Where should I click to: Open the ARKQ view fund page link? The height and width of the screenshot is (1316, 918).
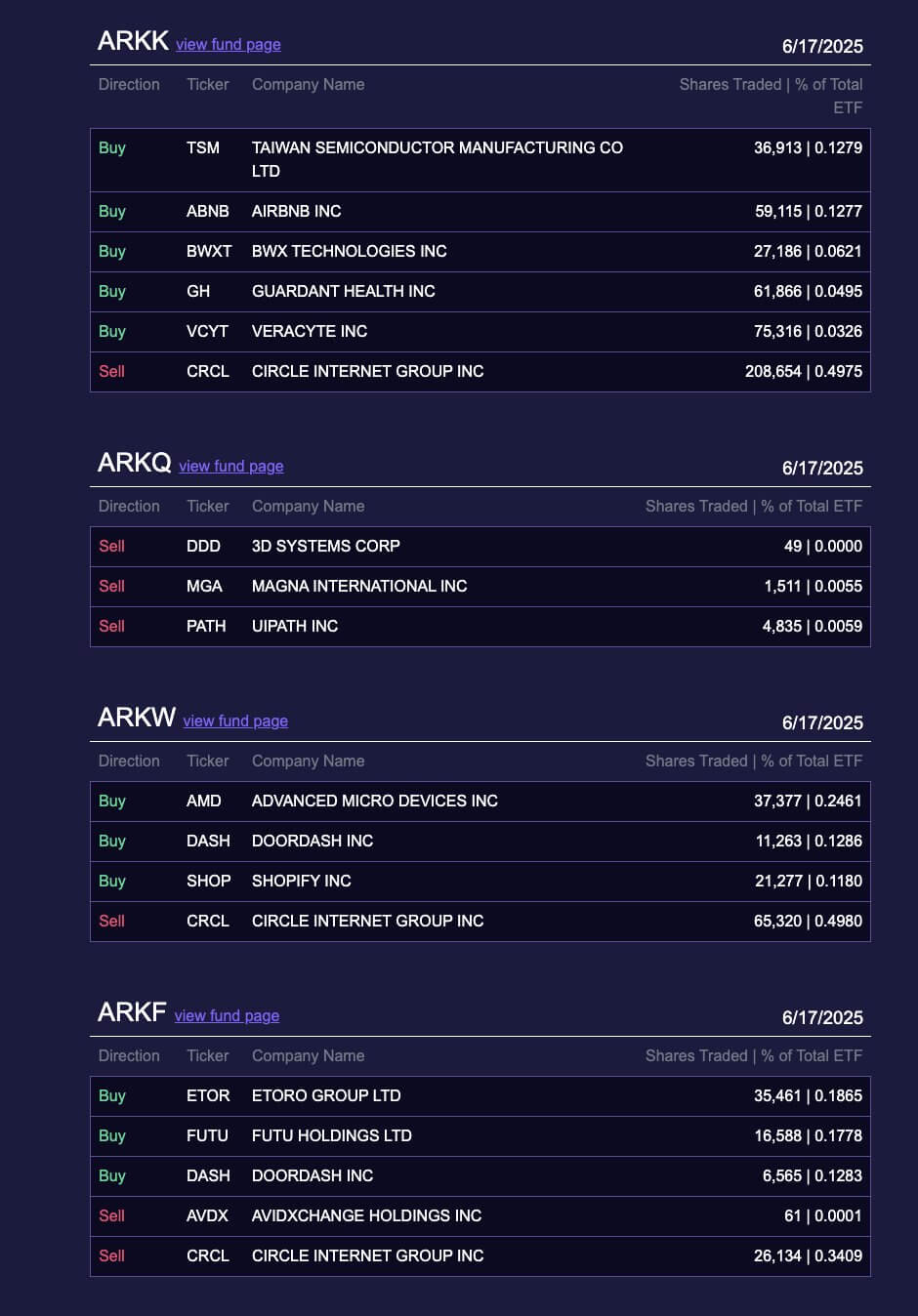click(230, 467)
